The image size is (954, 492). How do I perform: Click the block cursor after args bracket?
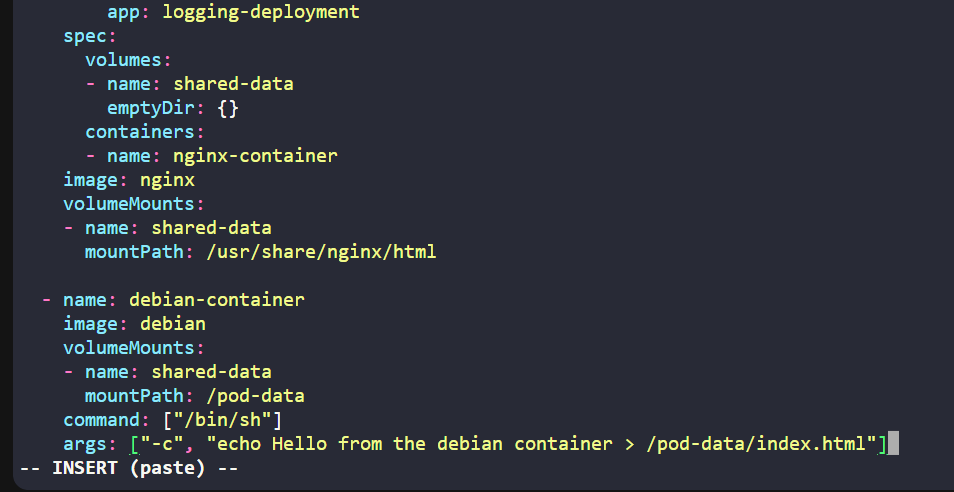[x=893, y=443]
